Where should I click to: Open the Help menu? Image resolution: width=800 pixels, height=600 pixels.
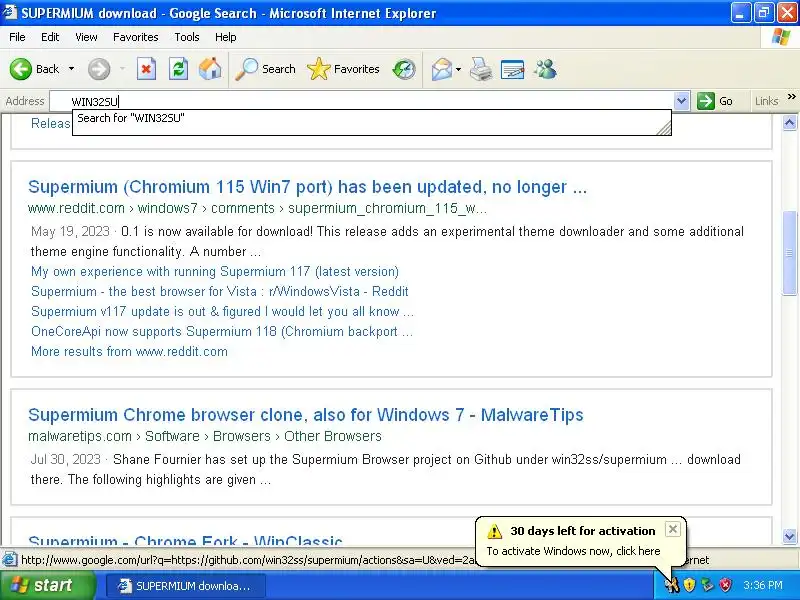tap(226, 37)
